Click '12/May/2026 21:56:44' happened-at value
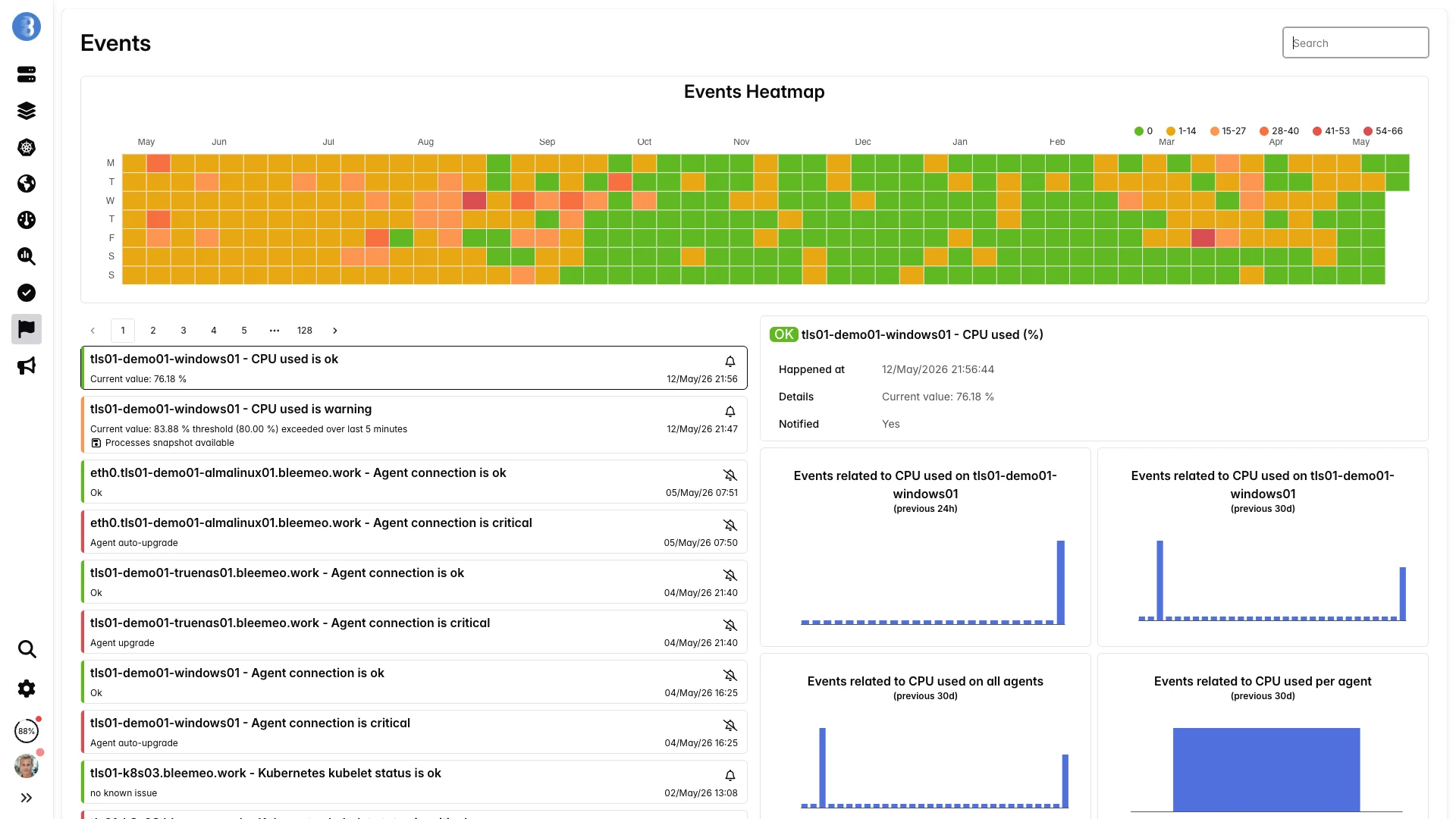The width and height of the screenshot is (1456, 819). (x=938, y=369)
